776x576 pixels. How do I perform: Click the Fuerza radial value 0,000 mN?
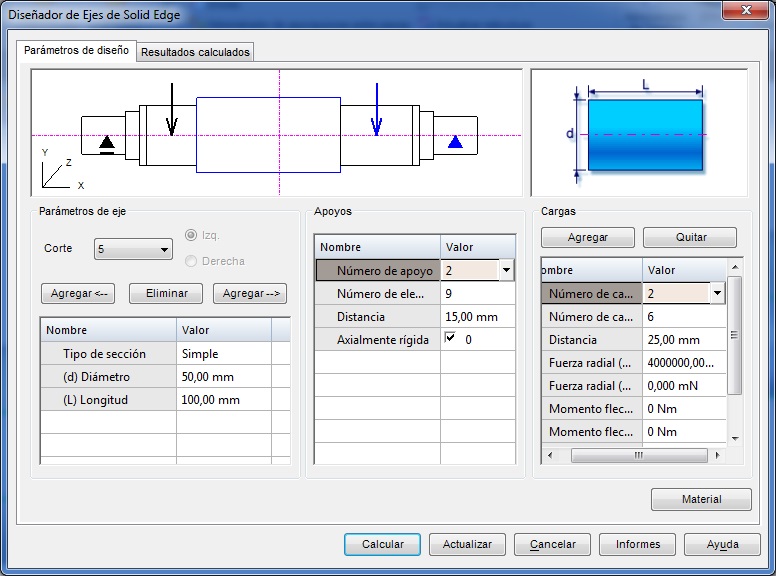684,386
